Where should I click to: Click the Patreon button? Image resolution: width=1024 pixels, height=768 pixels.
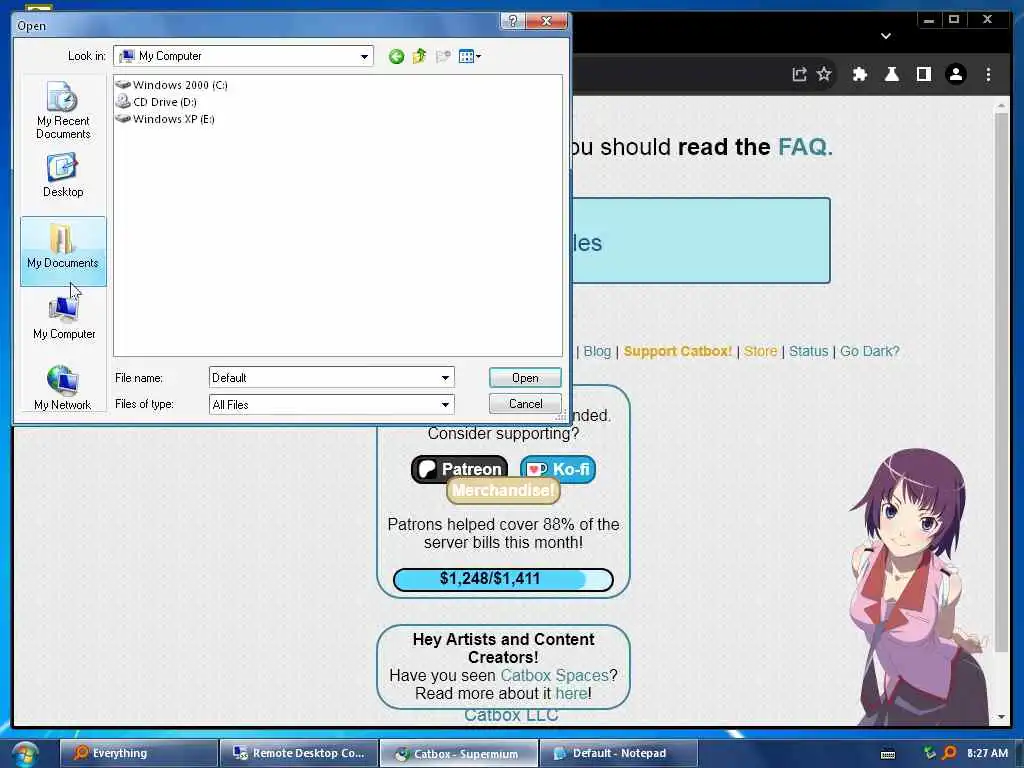459,469
